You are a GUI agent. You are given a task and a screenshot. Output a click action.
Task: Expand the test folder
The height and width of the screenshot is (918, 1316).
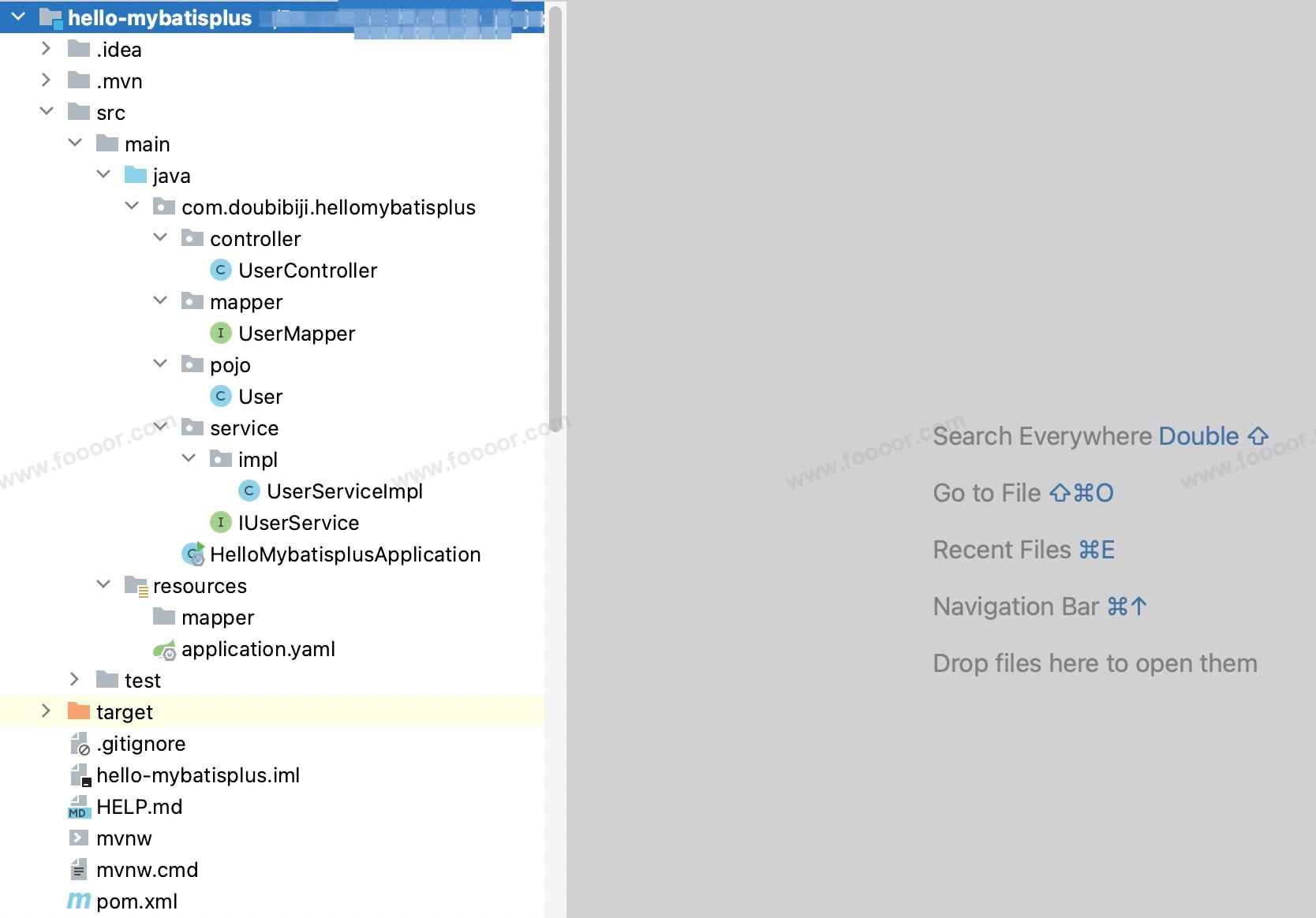(74, 680)
